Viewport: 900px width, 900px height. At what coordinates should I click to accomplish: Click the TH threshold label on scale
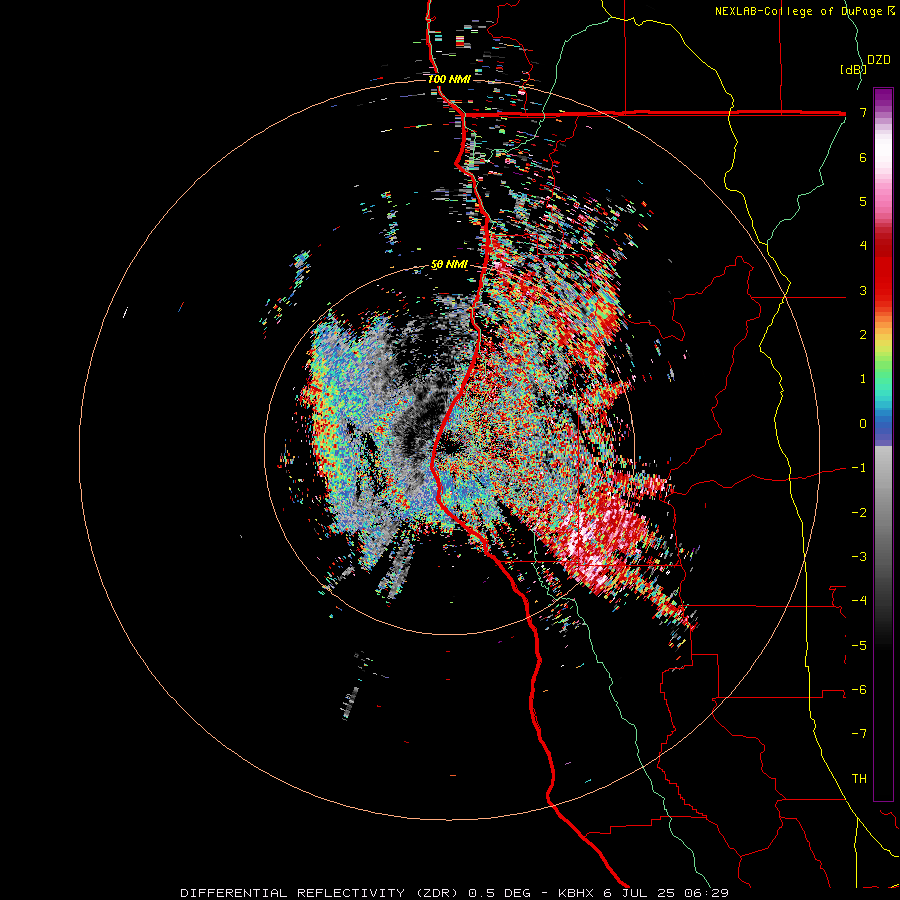859,779
